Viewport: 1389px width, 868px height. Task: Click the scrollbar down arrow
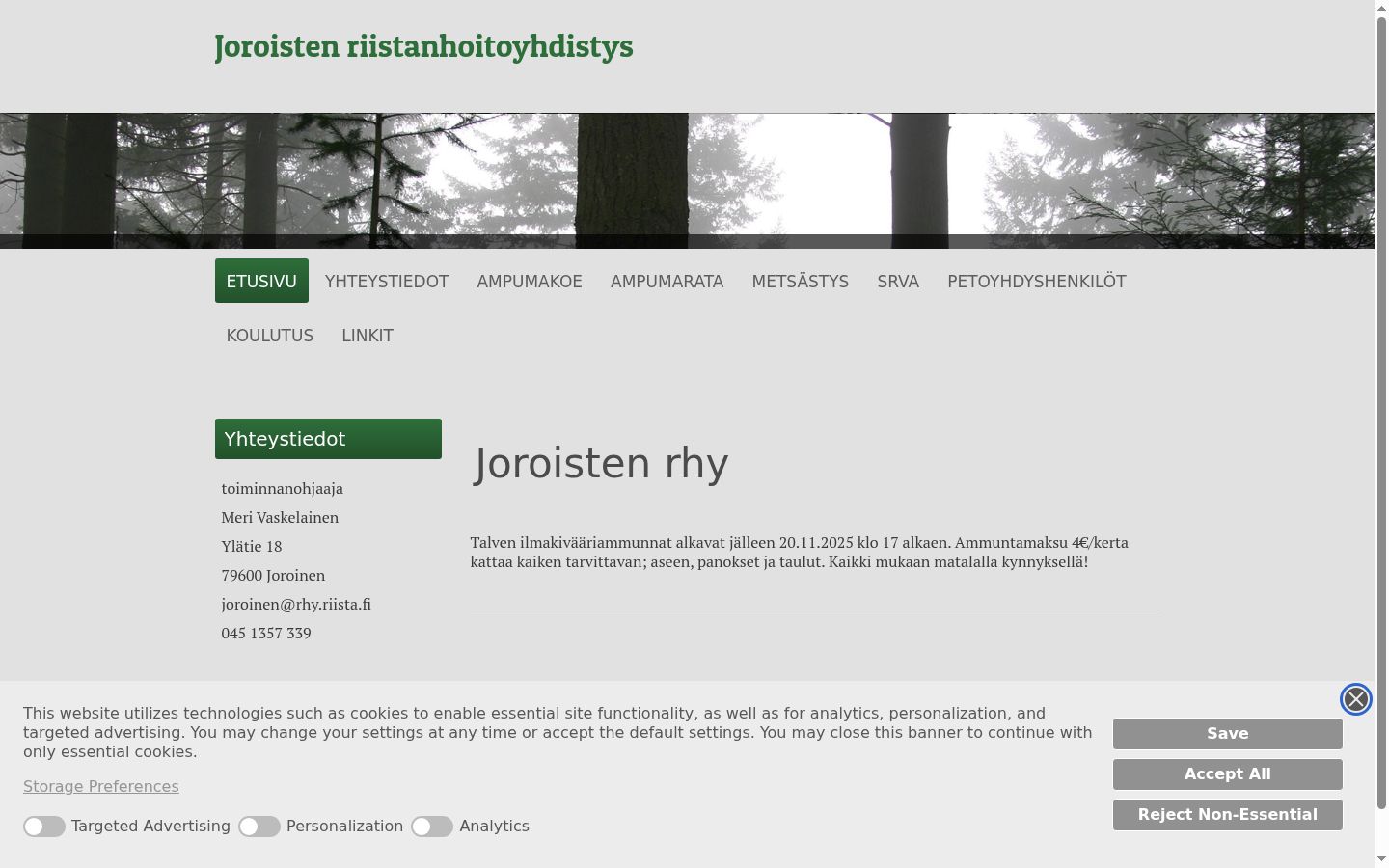point(1381,858)
